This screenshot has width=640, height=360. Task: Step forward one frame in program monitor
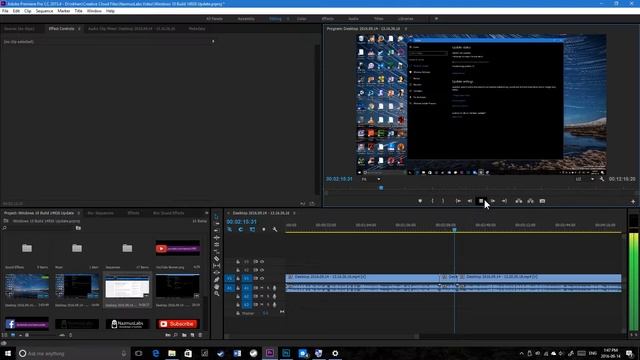coord(493,201)
